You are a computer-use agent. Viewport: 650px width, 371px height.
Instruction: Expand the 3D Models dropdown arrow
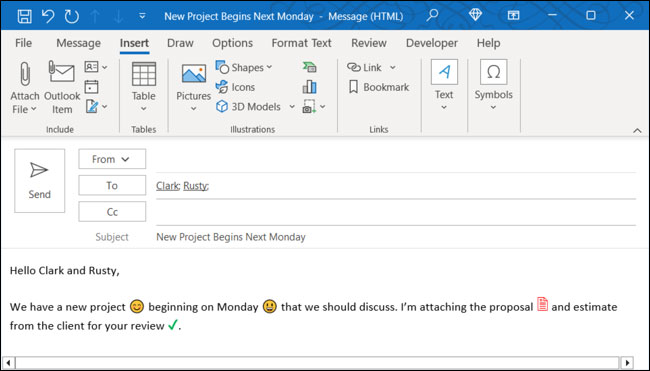point(292,107)
